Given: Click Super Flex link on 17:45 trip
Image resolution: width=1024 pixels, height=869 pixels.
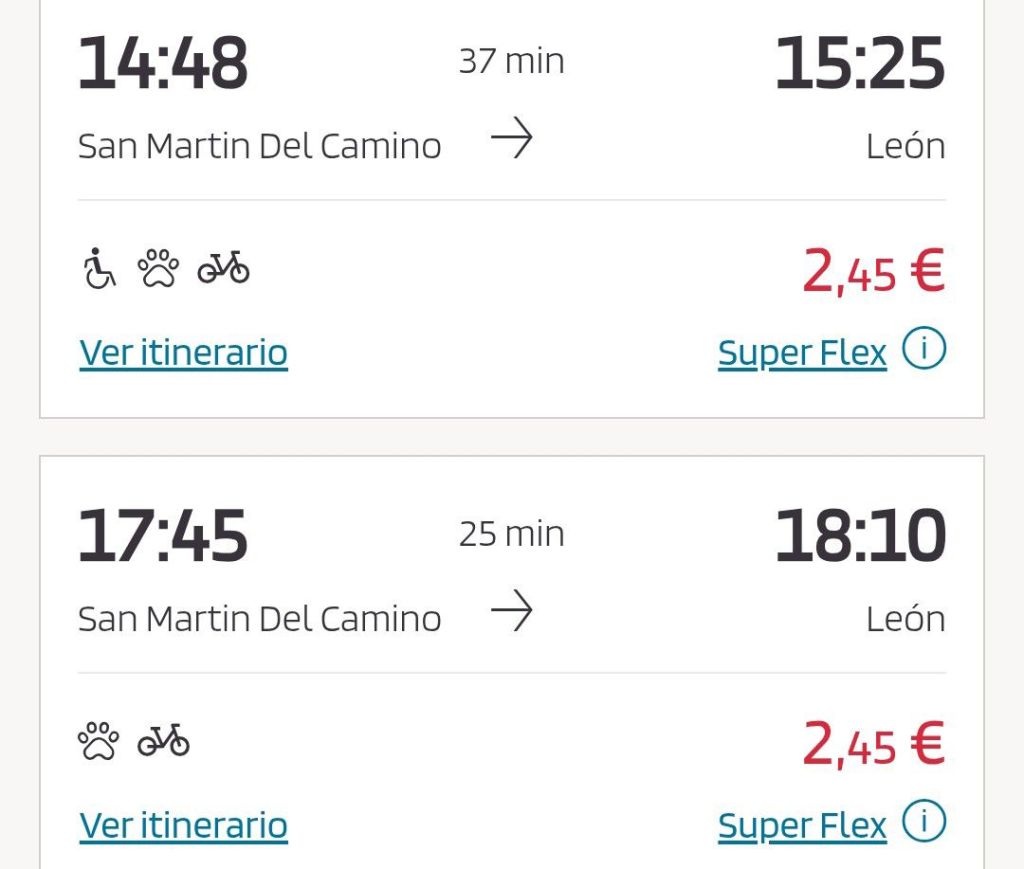Looking at the screenshot, I should [802, 826].
